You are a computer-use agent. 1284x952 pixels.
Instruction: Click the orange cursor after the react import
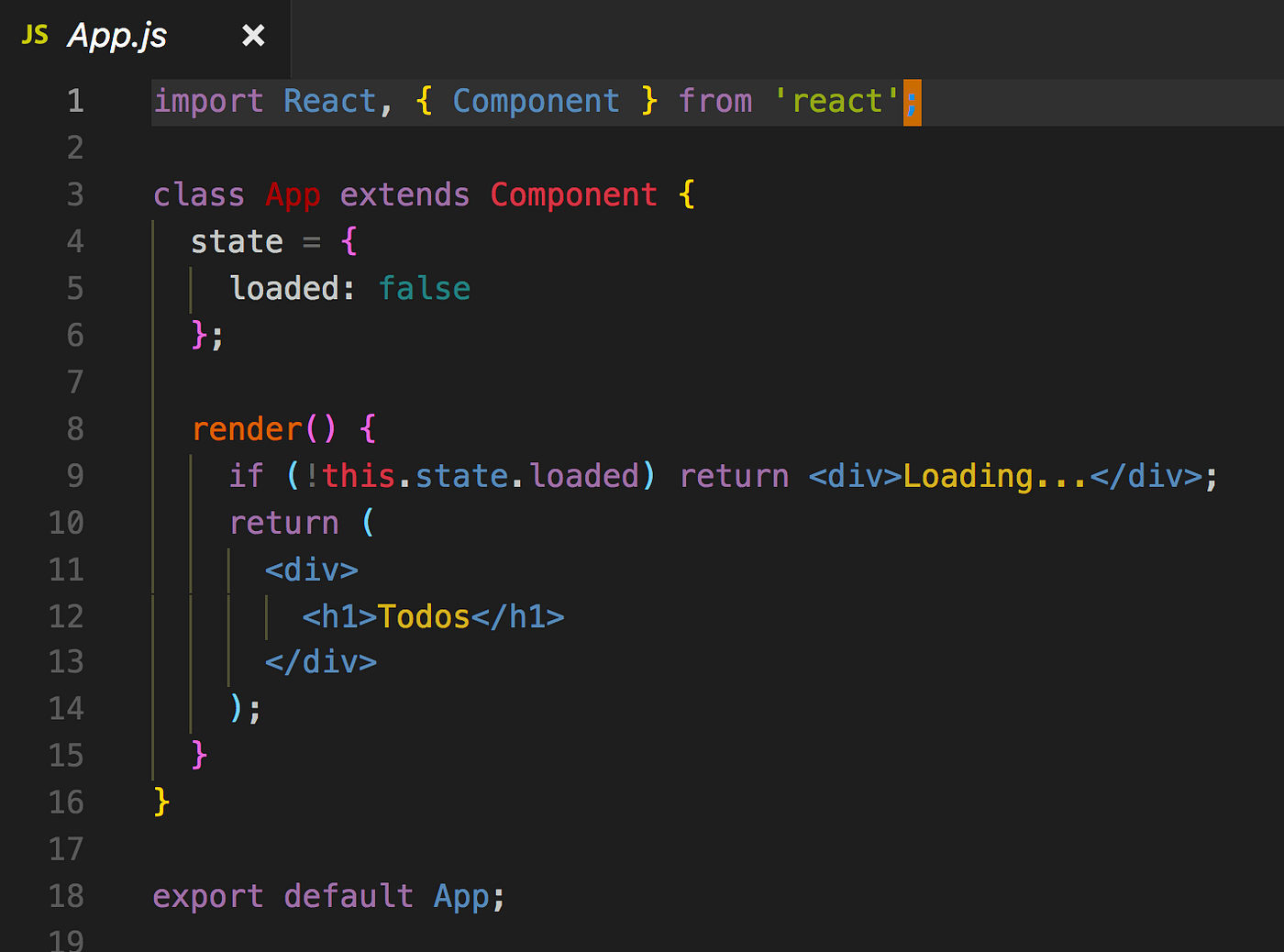point(913,101)
